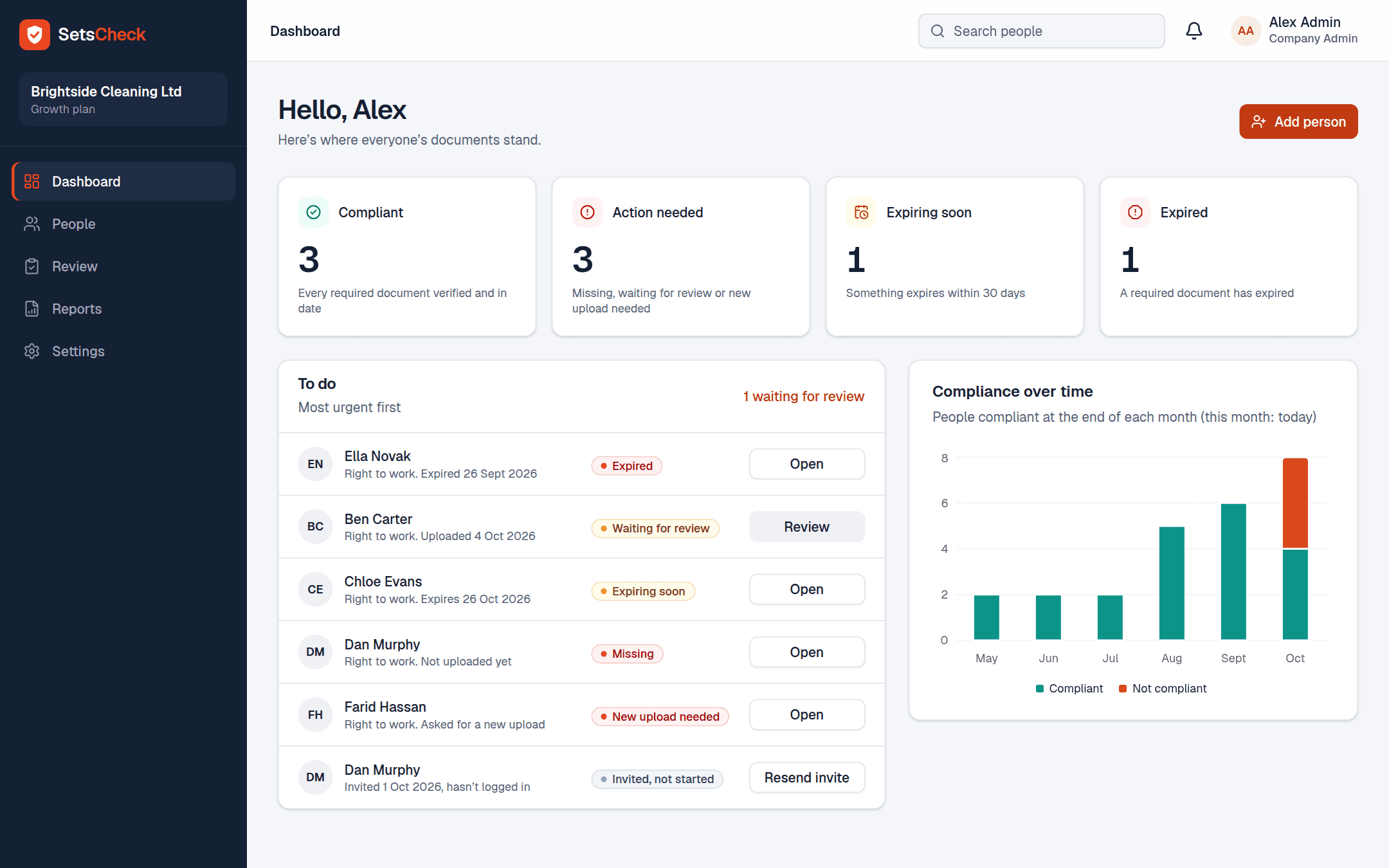This screenshot has height=868, width=1389.
Task: Go to the Dashboard menu item
Action: [123, 181]
